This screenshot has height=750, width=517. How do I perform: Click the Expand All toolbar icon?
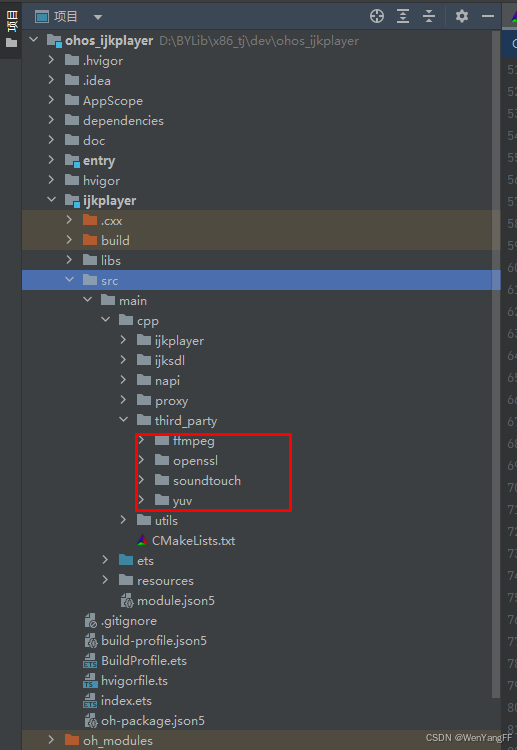tap(403, 16)
